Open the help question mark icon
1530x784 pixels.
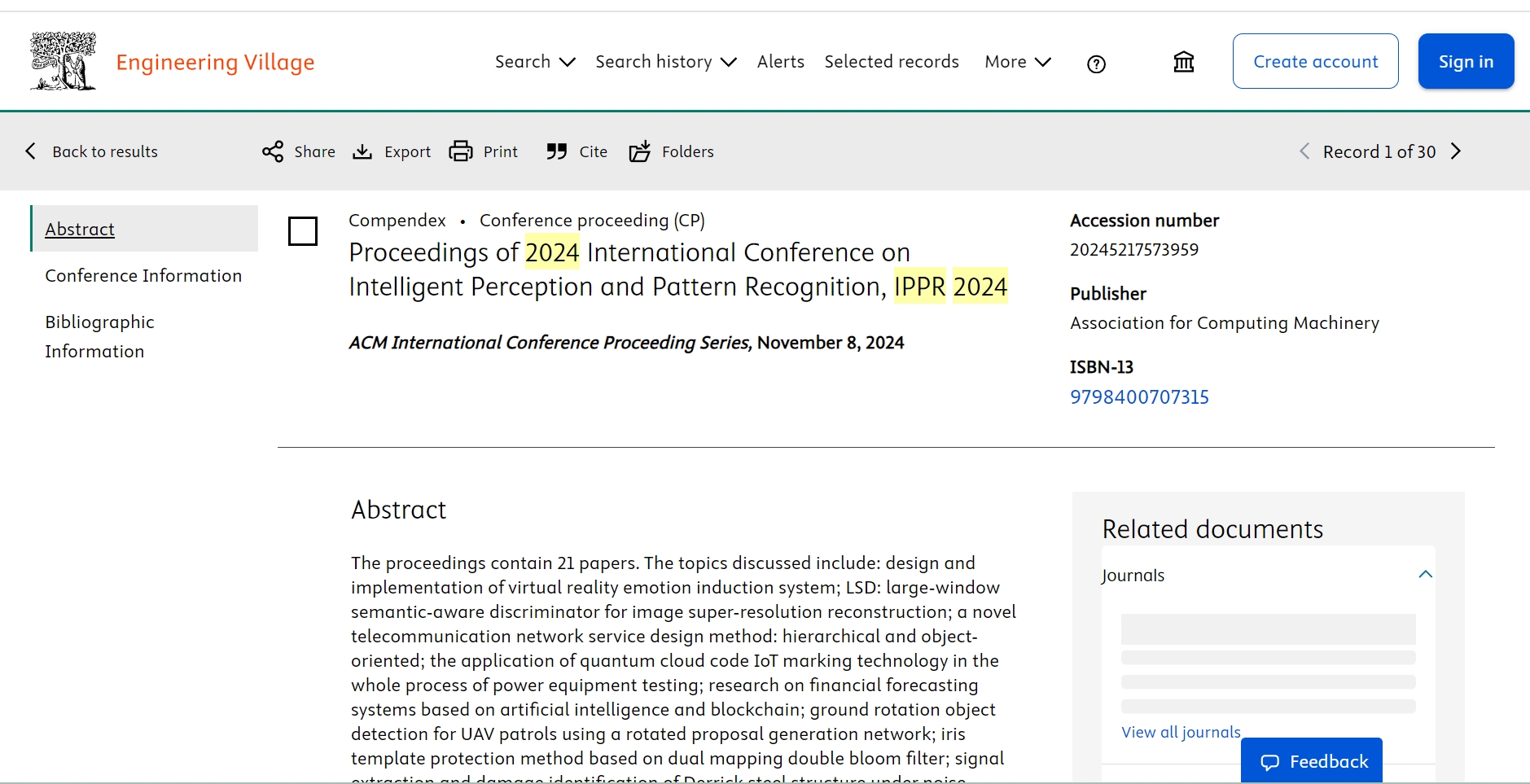[1096, 64]
